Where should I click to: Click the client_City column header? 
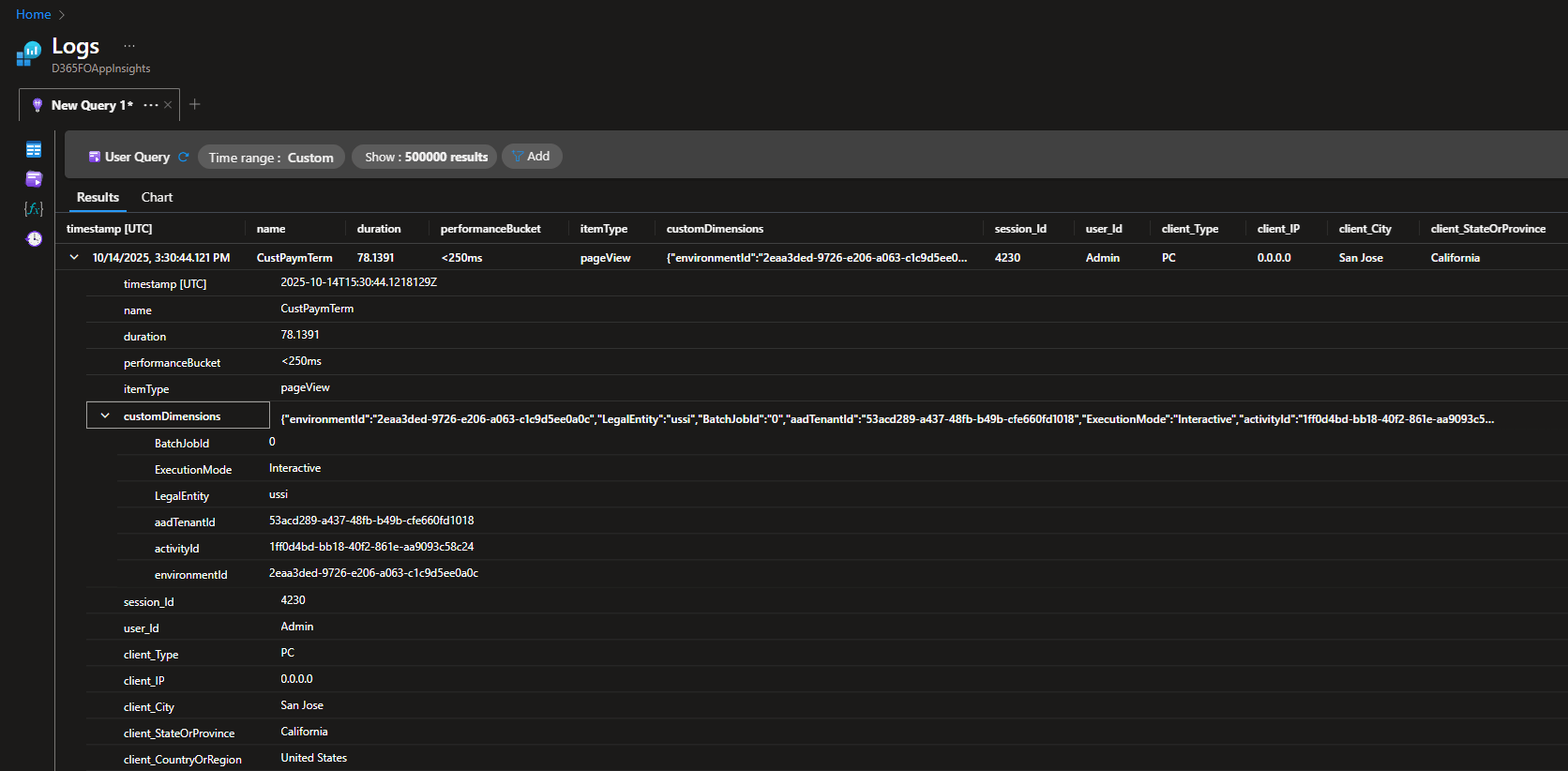coord(1364,229)
